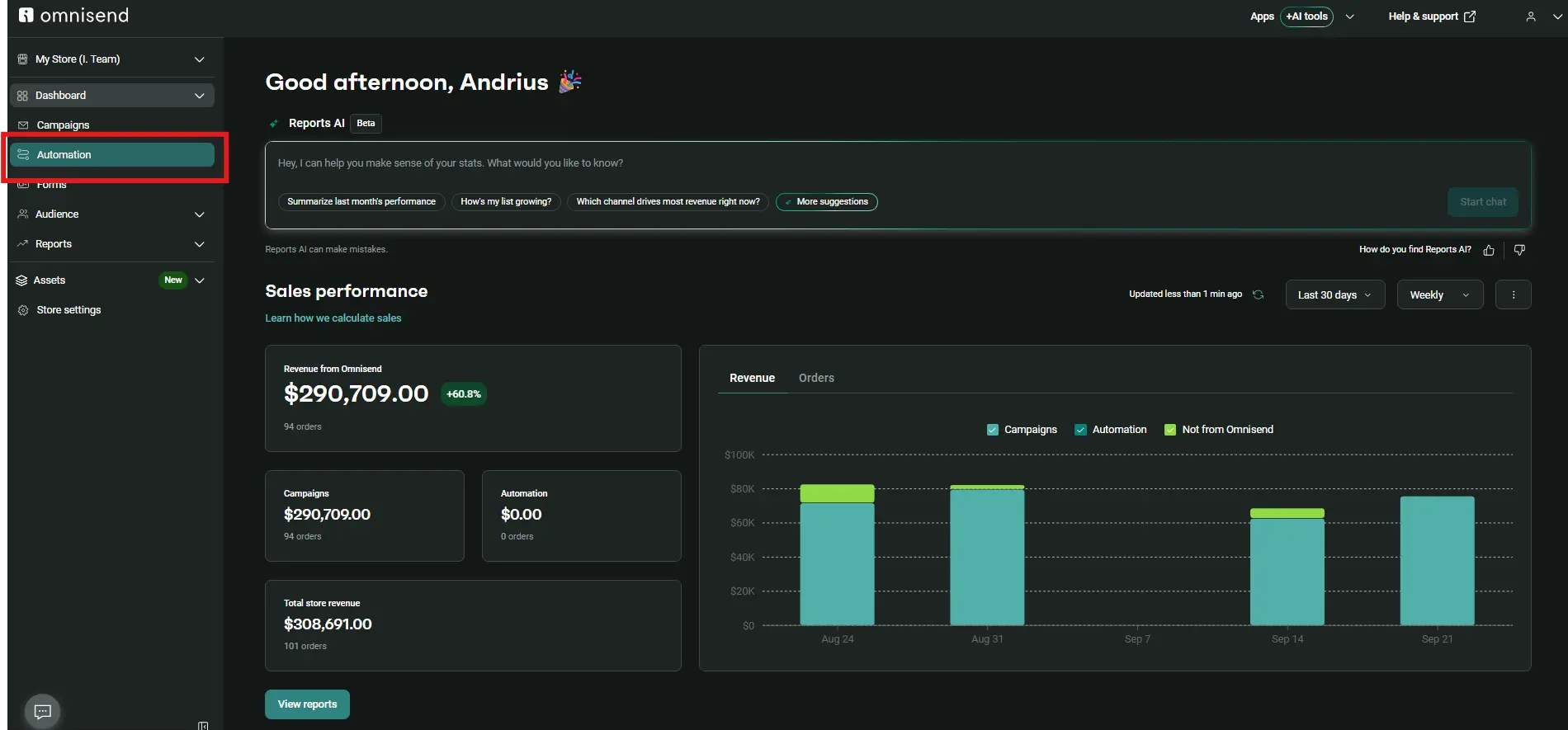Open the chat bubble widget
Viewport: 1568px width, 730px height.
coord(43,711)
